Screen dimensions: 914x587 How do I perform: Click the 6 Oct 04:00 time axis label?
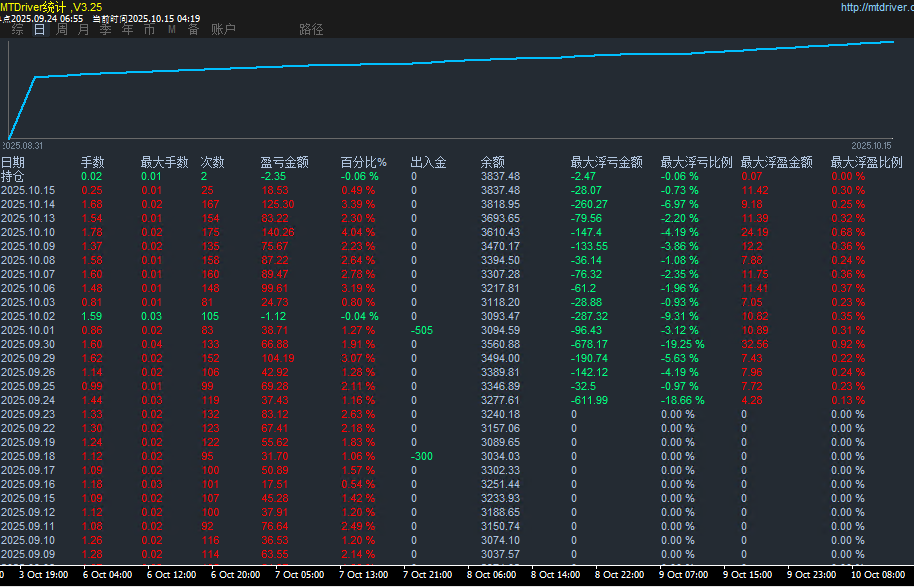(x=107, y=575)
